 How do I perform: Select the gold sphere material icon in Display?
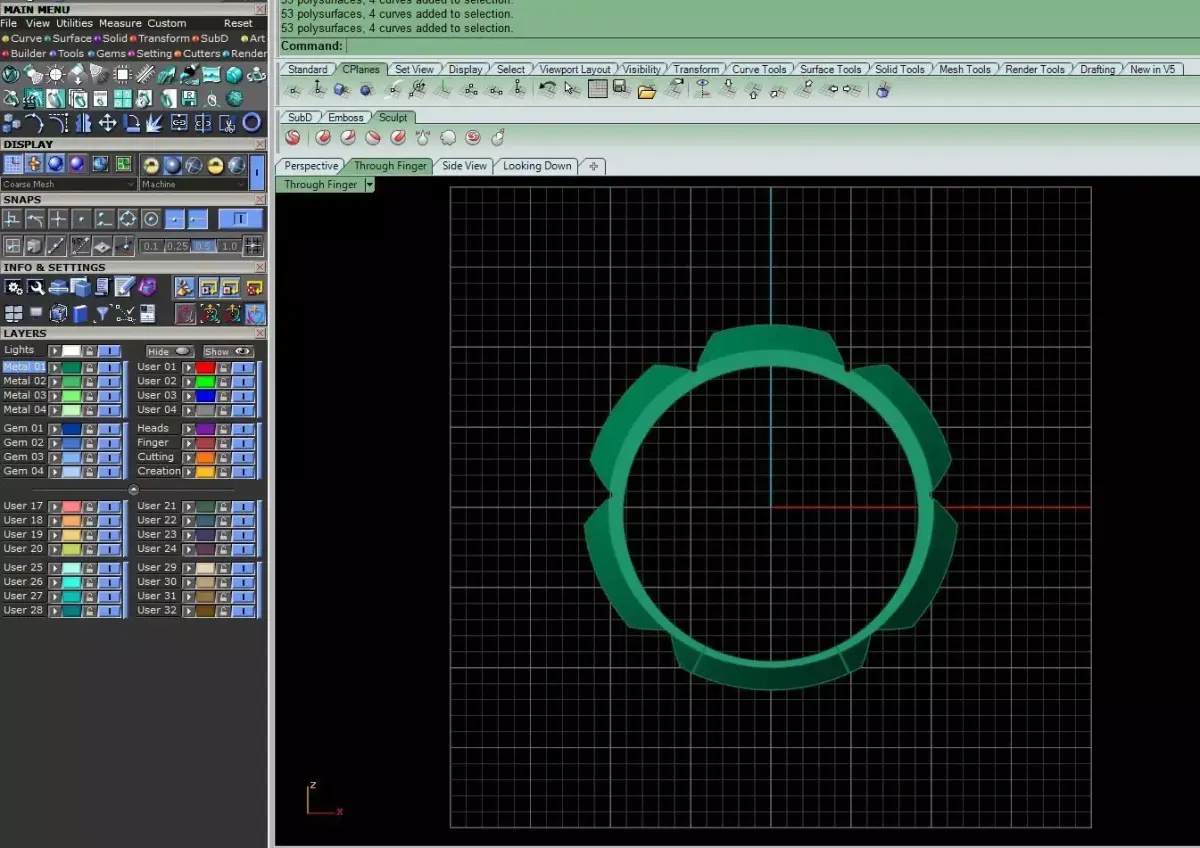[215, 165]
